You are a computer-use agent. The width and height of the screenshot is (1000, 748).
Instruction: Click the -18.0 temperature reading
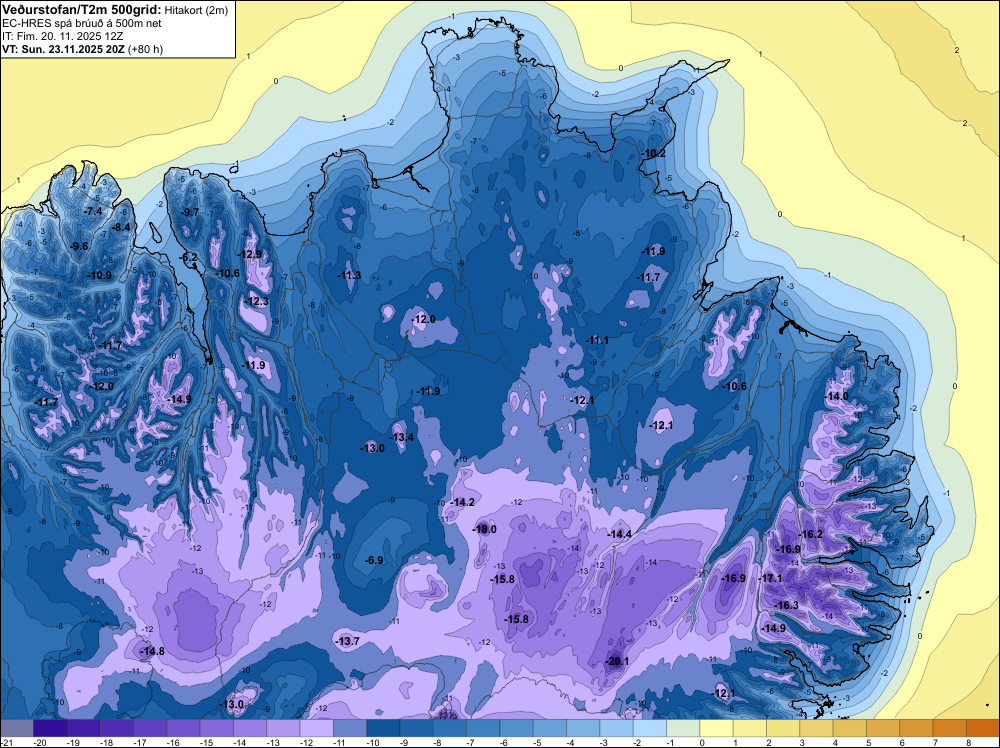(484, 529)
